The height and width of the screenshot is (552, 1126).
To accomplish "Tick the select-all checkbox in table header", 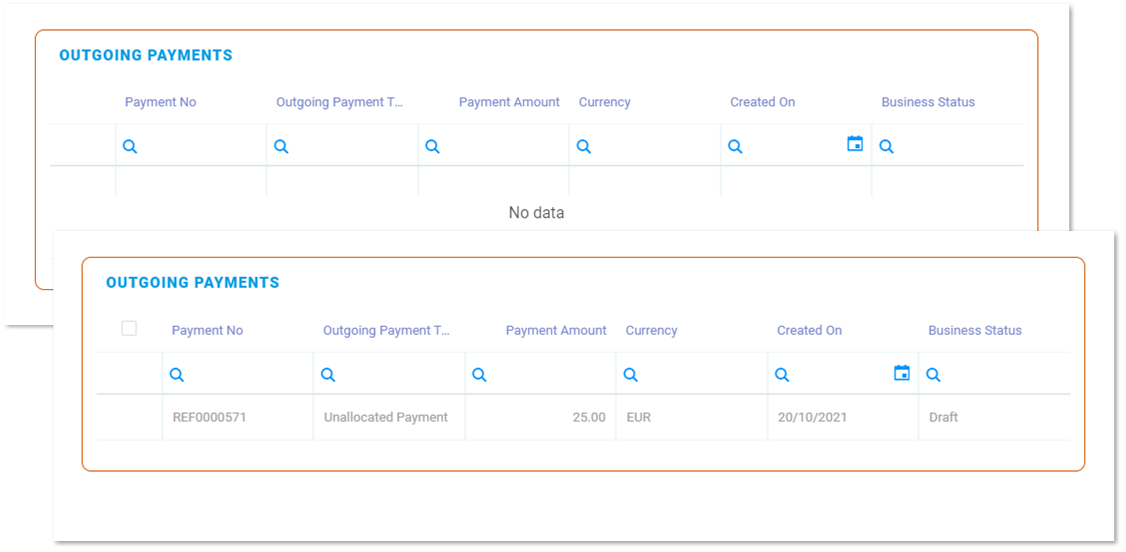I will point(129,328).
